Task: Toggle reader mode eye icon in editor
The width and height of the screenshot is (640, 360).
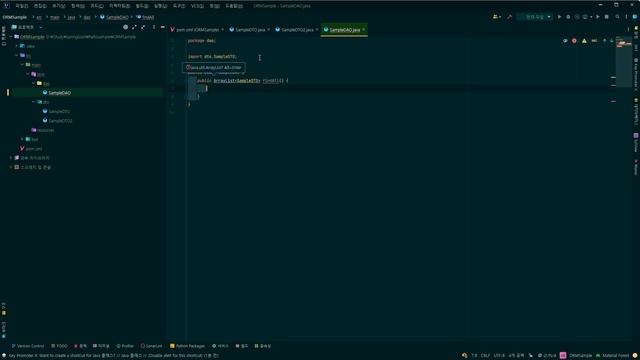Action: [x=565, y=41]
